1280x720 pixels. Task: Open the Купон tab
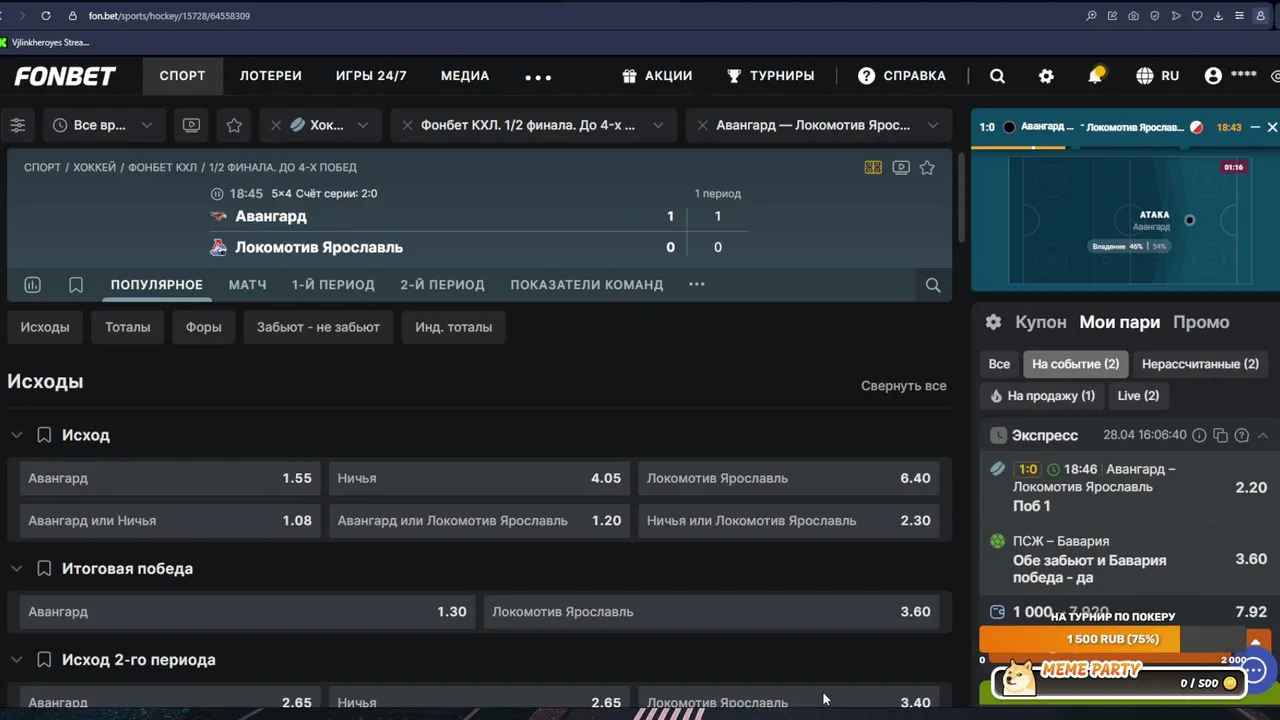pyautogui.click(x=1041, y=322)
